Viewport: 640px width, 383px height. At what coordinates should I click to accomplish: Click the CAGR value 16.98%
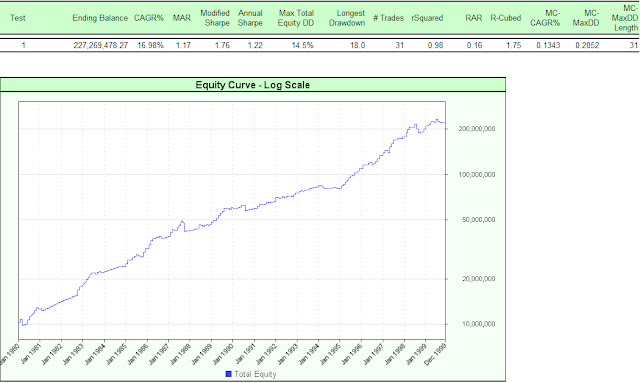click(151, 45)
